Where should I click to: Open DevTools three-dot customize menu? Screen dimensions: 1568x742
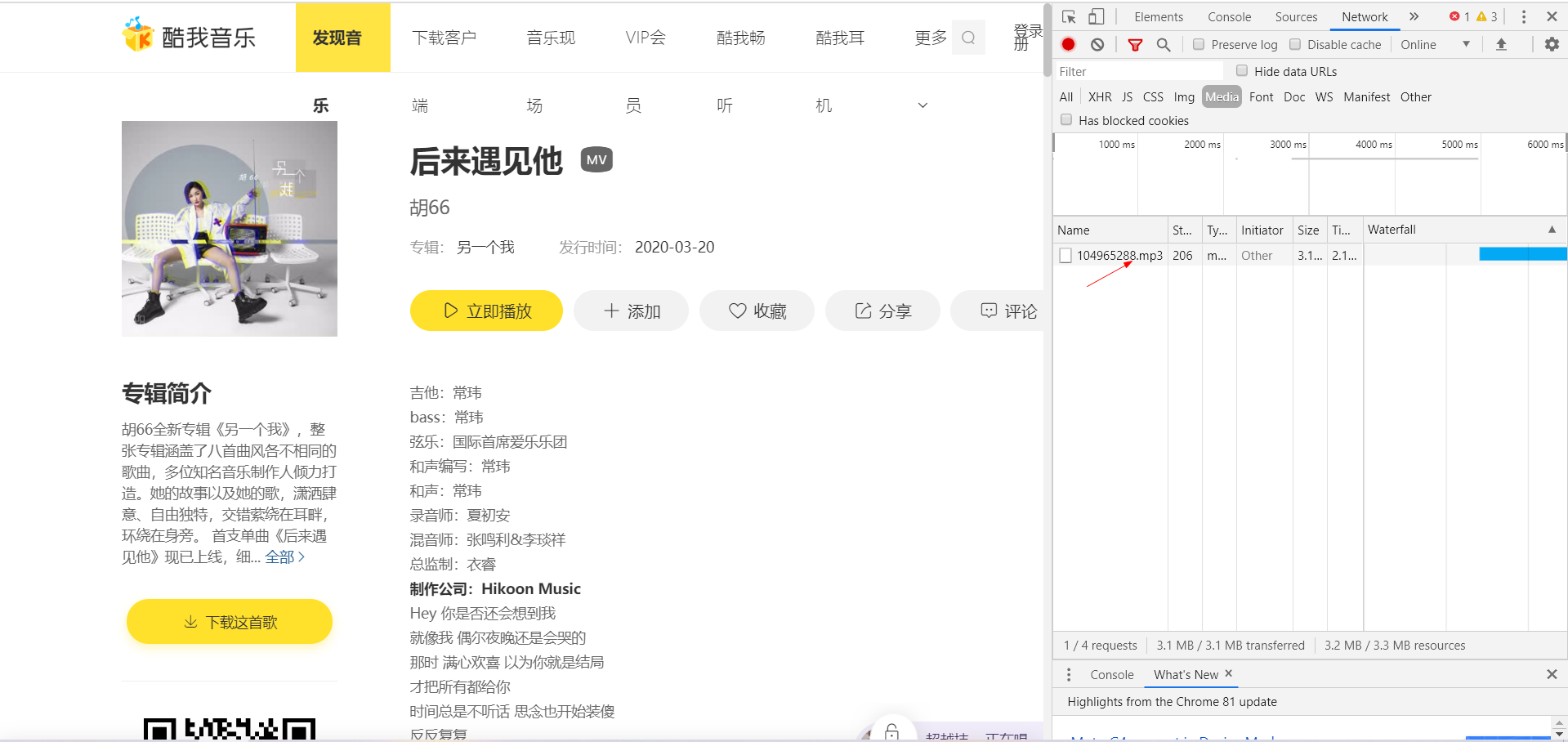pyautogui.click(x=1523, y=16)
